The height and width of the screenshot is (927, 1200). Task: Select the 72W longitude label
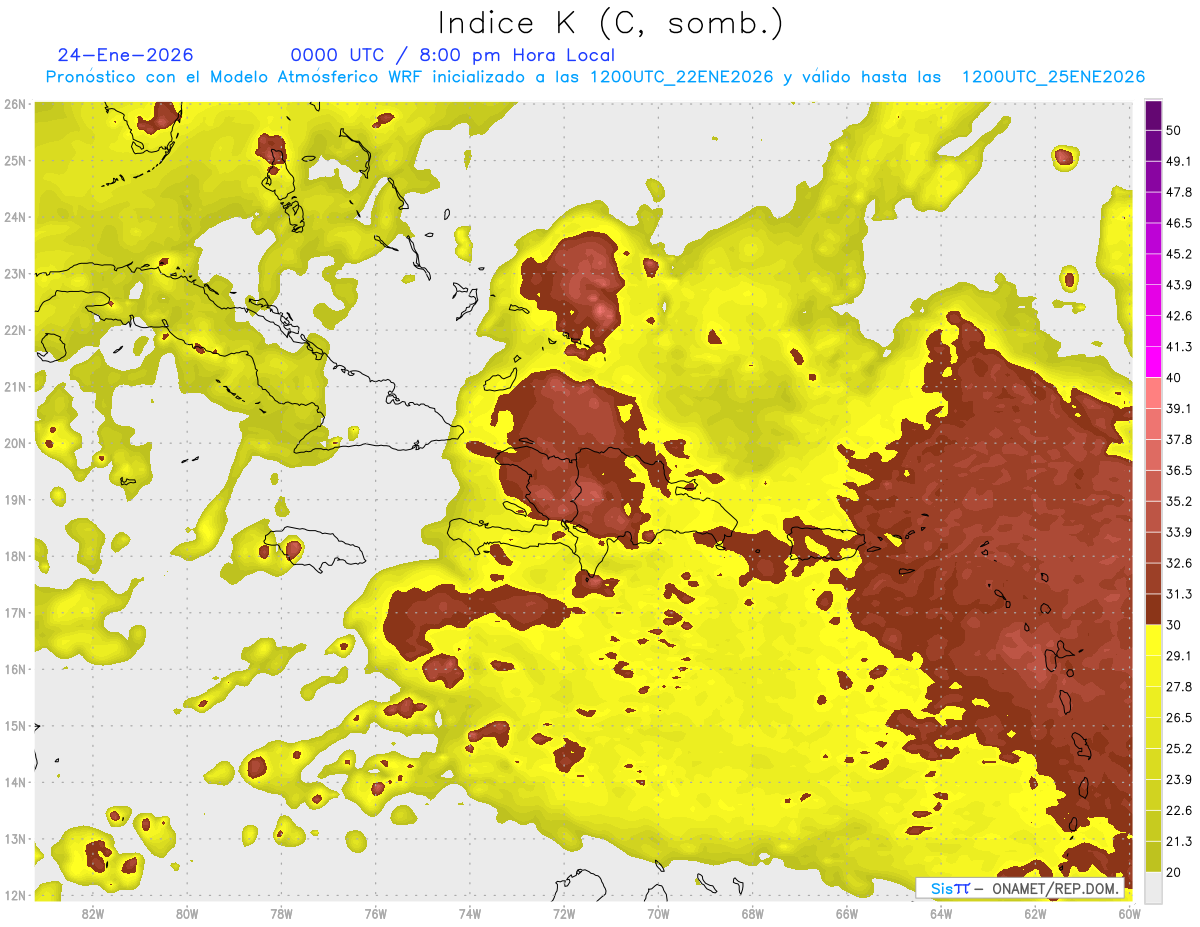pos(564,914)
